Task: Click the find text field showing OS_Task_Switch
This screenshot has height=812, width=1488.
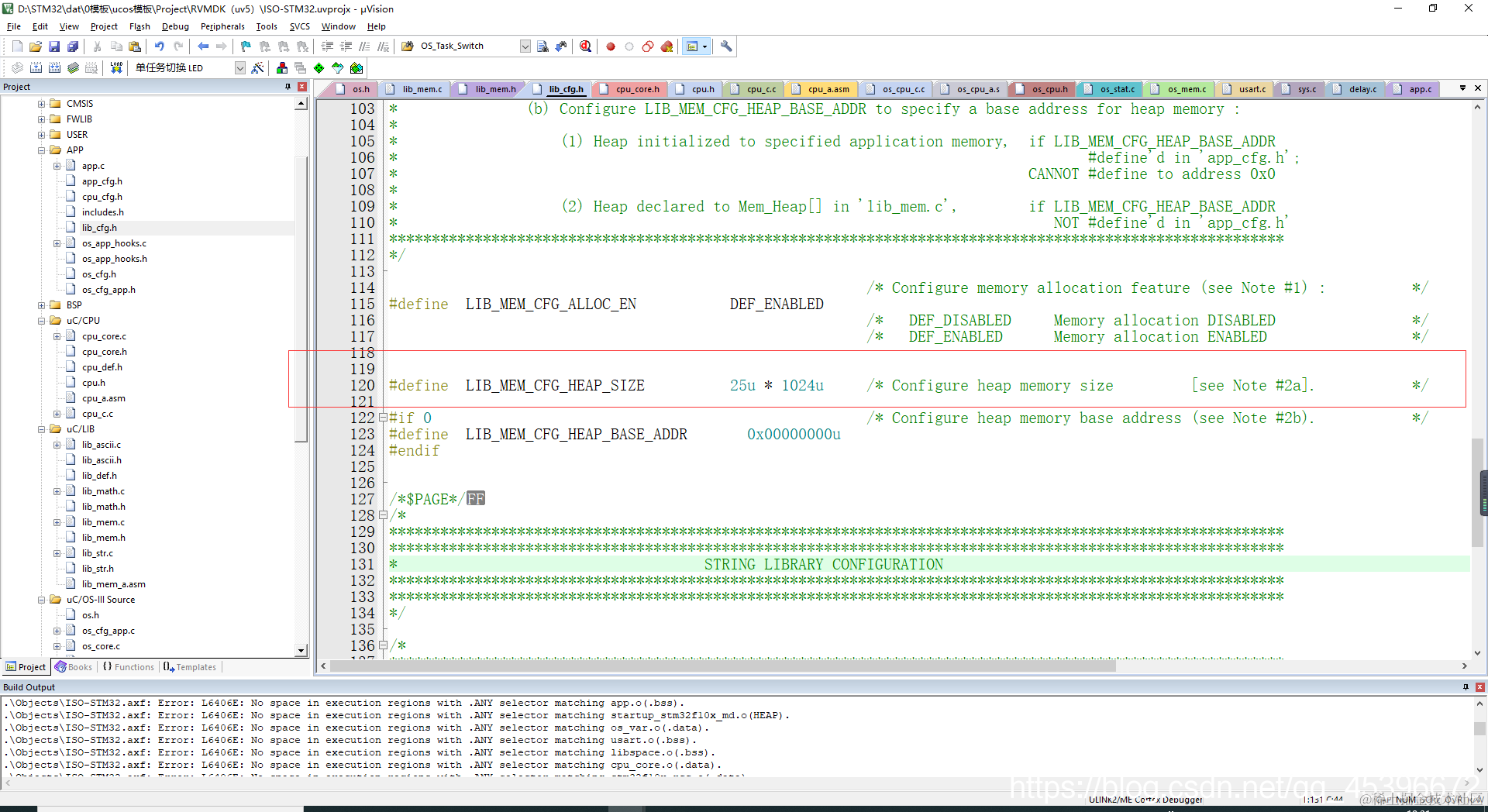Action: tap(468, 46)
